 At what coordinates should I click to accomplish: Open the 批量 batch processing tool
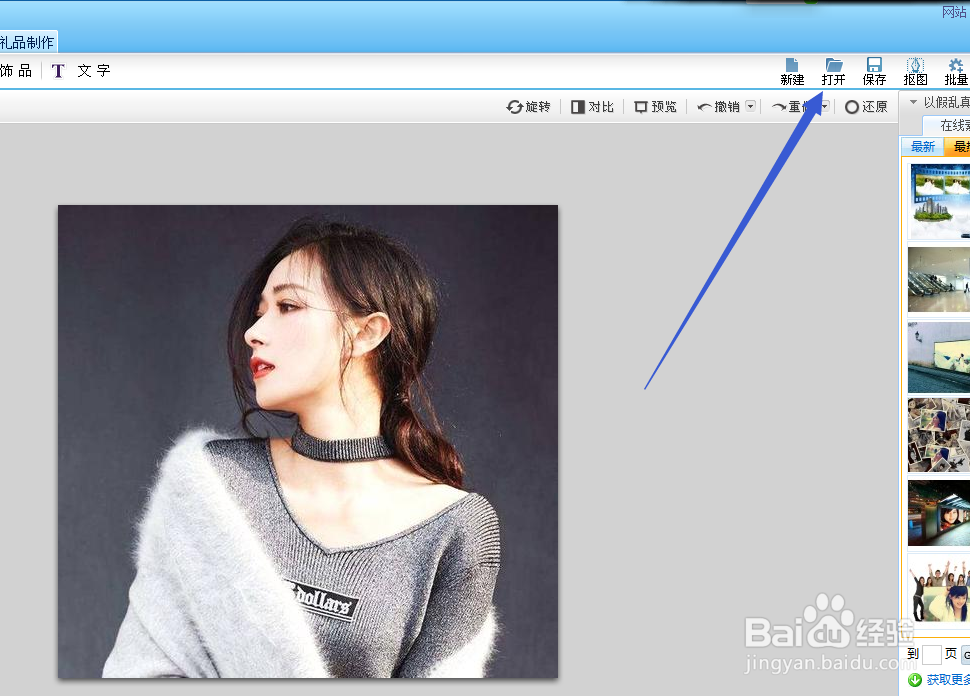956,72
